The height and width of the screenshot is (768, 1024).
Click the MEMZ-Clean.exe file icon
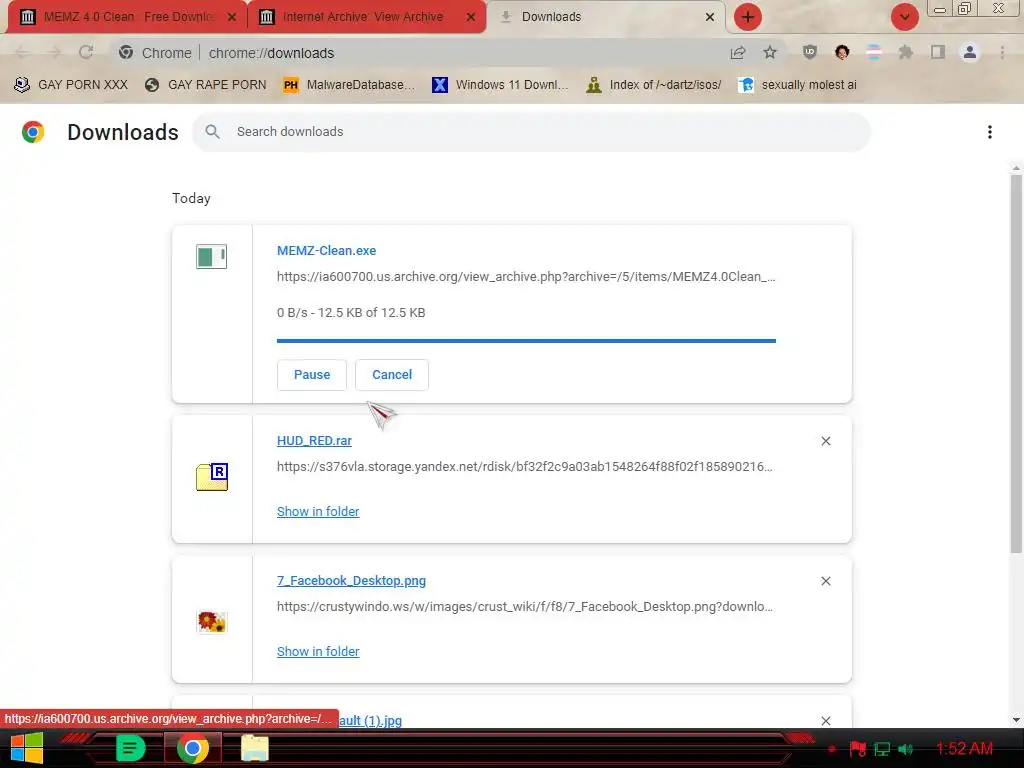(x=212, y=257)
